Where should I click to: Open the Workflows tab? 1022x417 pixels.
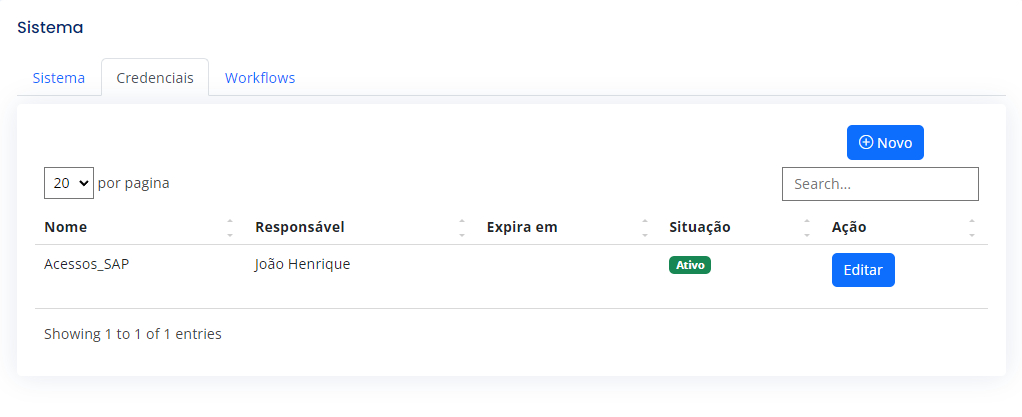click(x=260, y=78)
